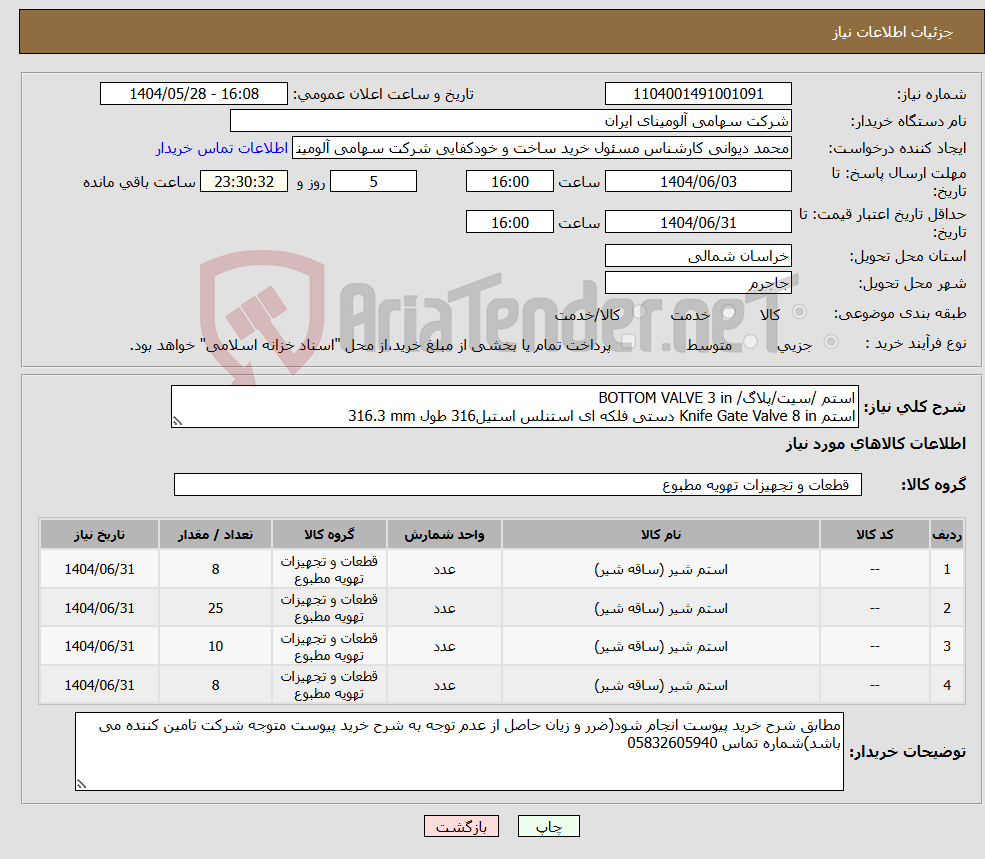Viewport: 985px width, 859px height.
Task: Select the جزیی purchase type radio
Action: (x=830, y=342)
